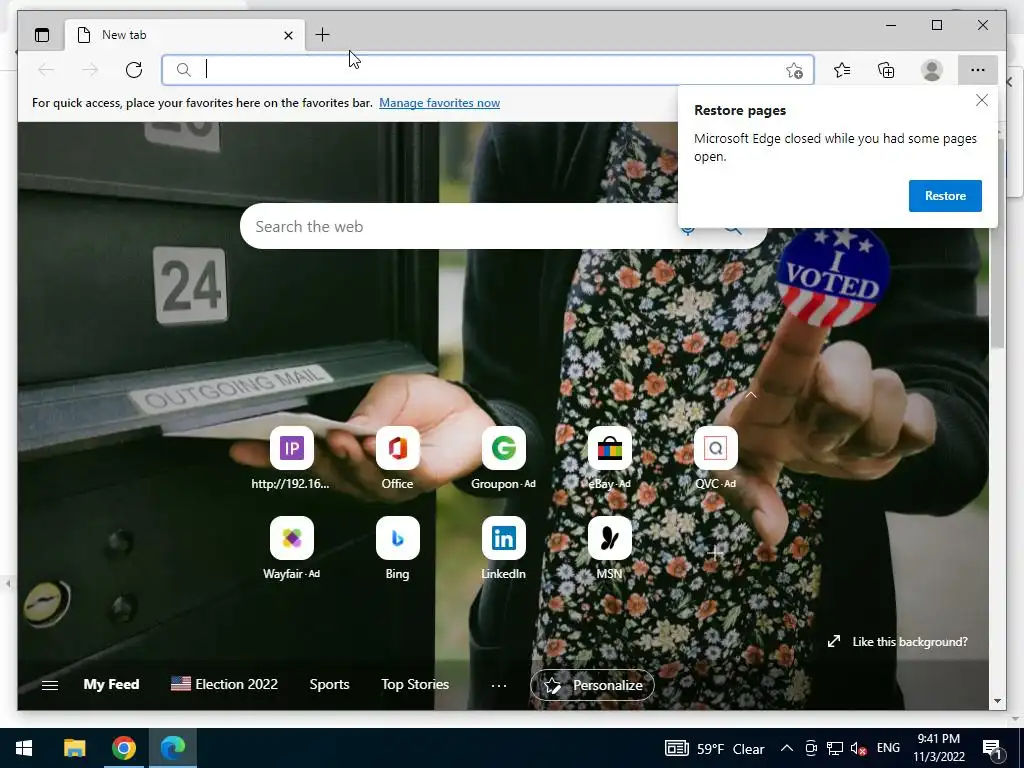Click the Refresh page icon
The width and height of the screenshot is (1024, 768).
134,70
